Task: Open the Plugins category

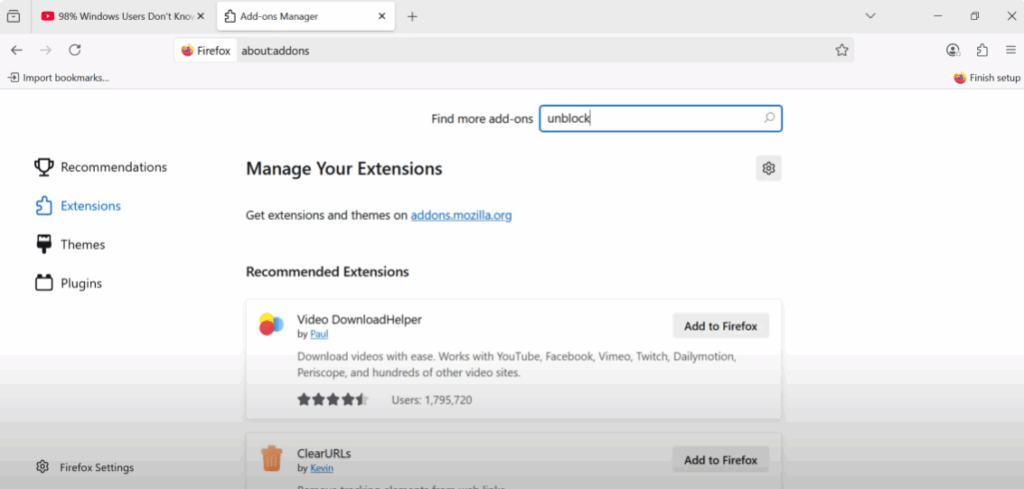Action: (69, 283)
